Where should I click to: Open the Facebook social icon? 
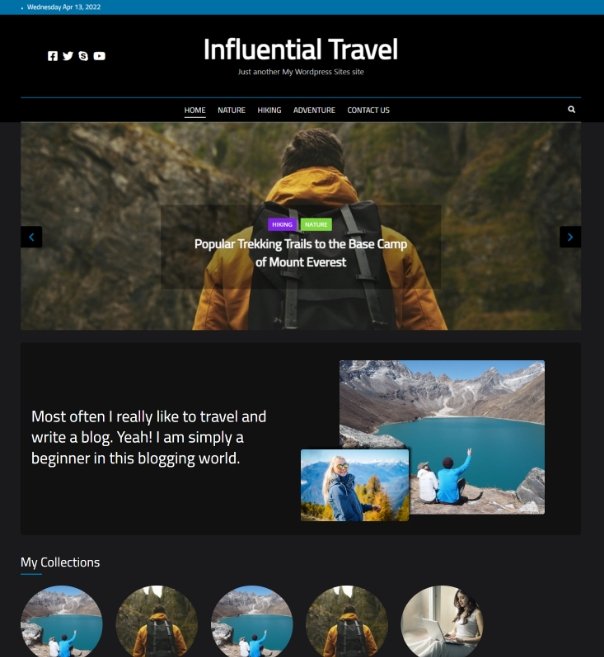pyautogui.click(x=52, y=56)
